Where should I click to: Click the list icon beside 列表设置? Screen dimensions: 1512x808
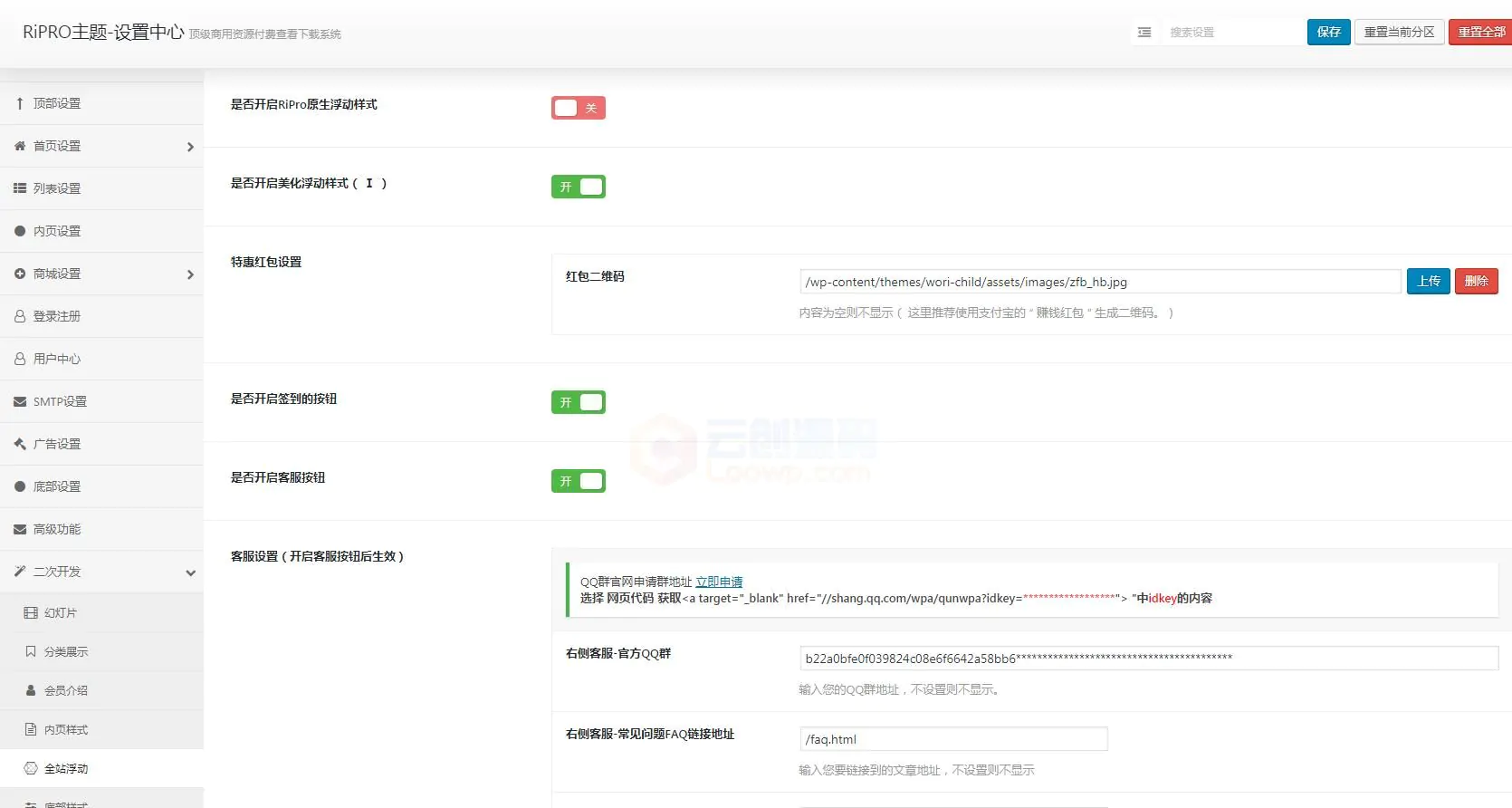(x=20, y=188)
